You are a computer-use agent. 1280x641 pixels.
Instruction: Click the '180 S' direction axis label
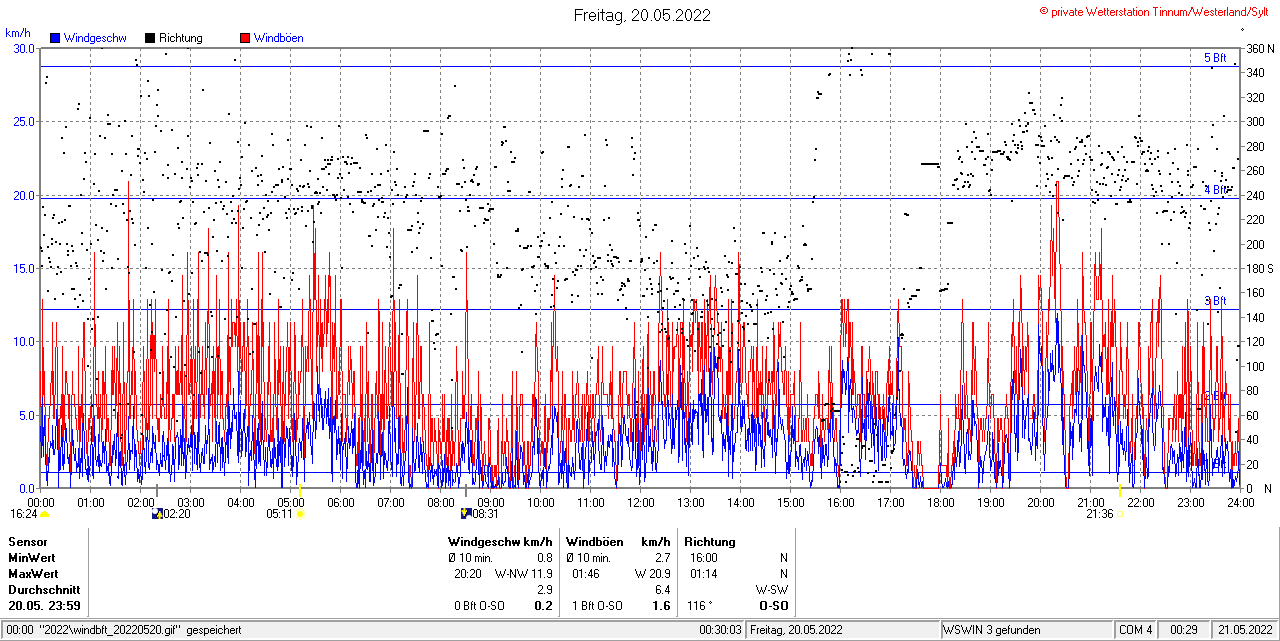click(x=1259, y=268)
